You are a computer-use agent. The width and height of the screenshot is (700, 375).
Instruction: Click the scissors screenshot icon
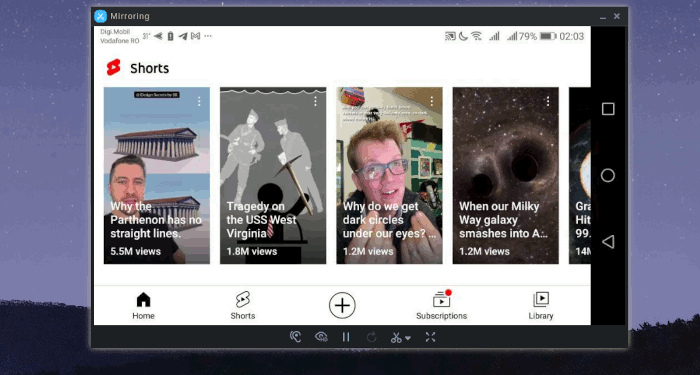[x=396, y=338]
